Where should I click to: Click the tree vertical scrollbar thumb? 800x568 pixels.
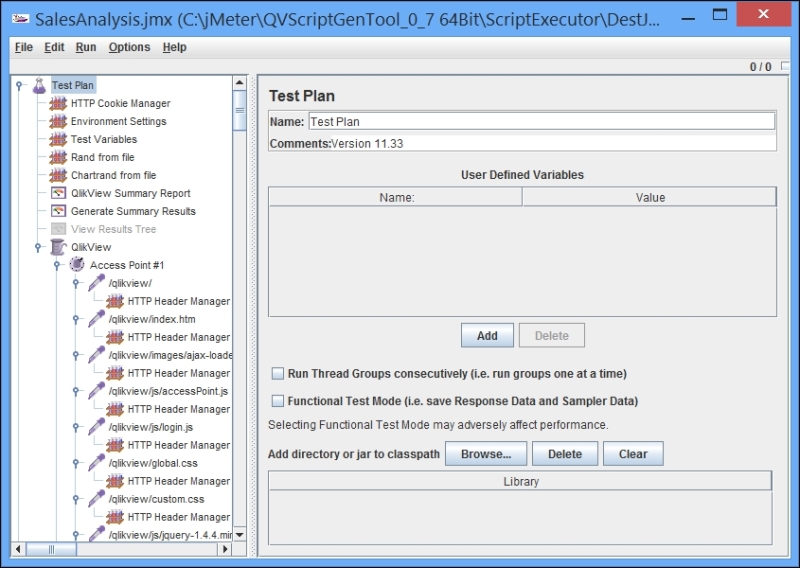click(239, 110)
